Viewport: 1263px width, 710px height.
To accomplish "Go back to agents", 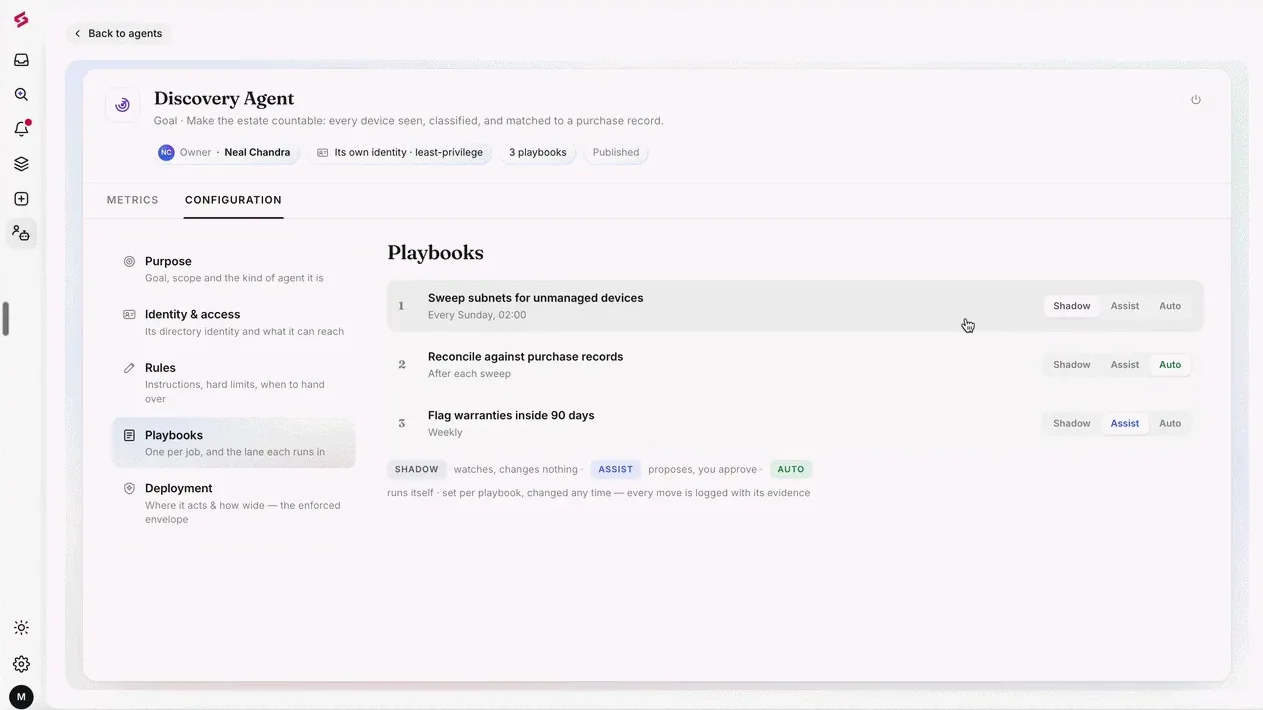I will (118, 33).
